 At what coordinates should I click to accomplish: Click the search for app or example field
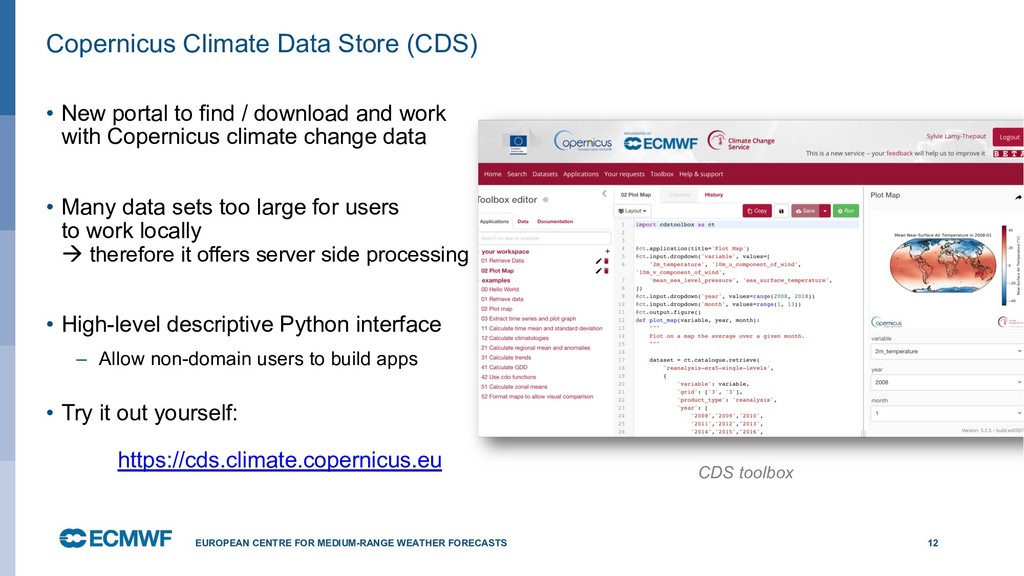click(545, 238)
